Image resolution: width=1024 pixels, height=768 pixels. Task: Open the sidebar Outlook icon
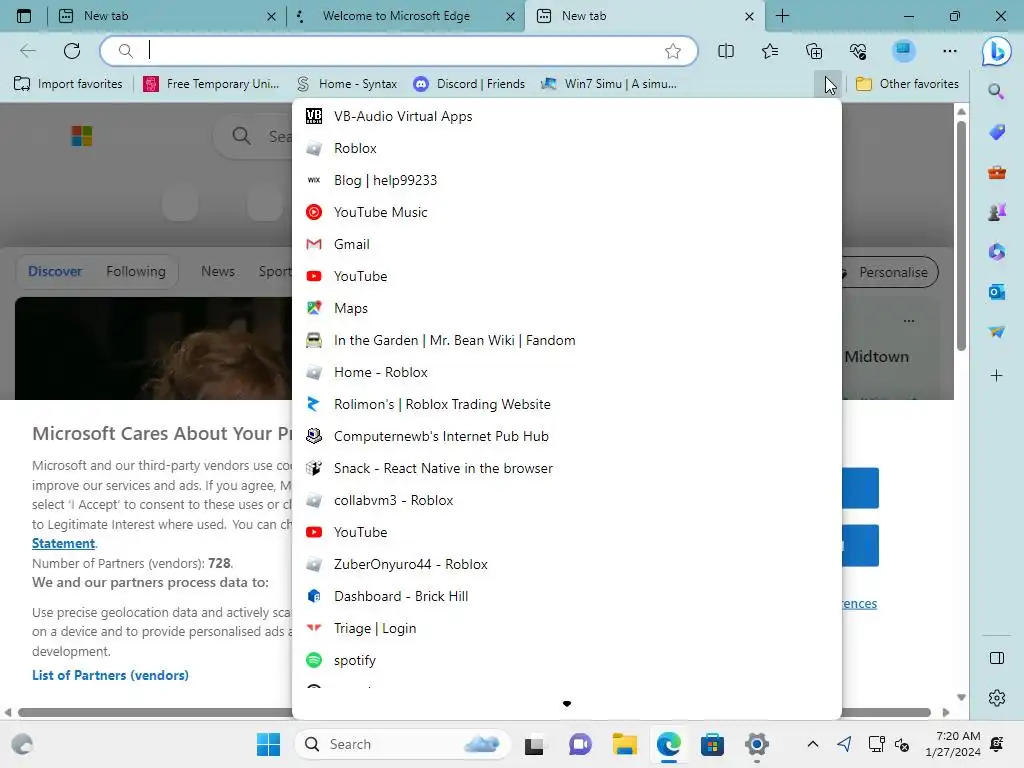pyautogui.click(x=997, y=292)
